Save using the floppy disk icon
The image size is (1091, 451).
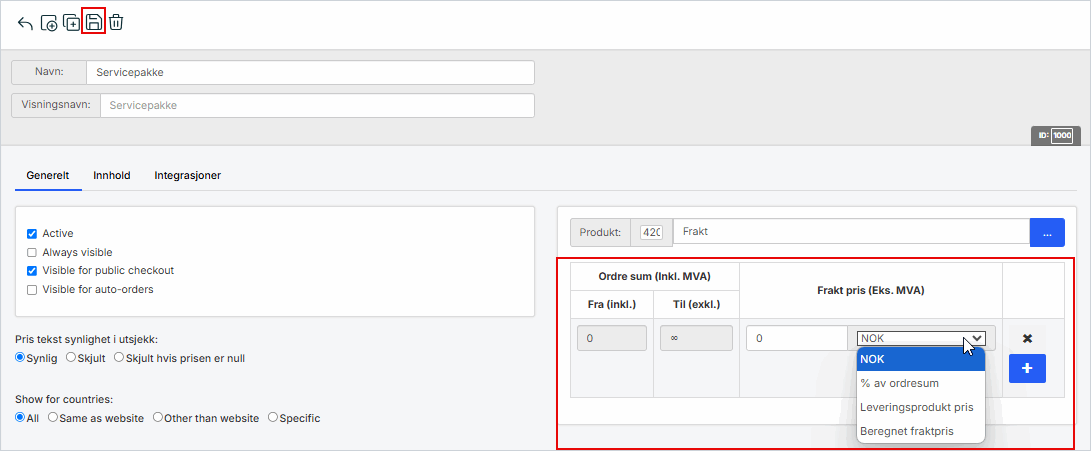(93, 22)
